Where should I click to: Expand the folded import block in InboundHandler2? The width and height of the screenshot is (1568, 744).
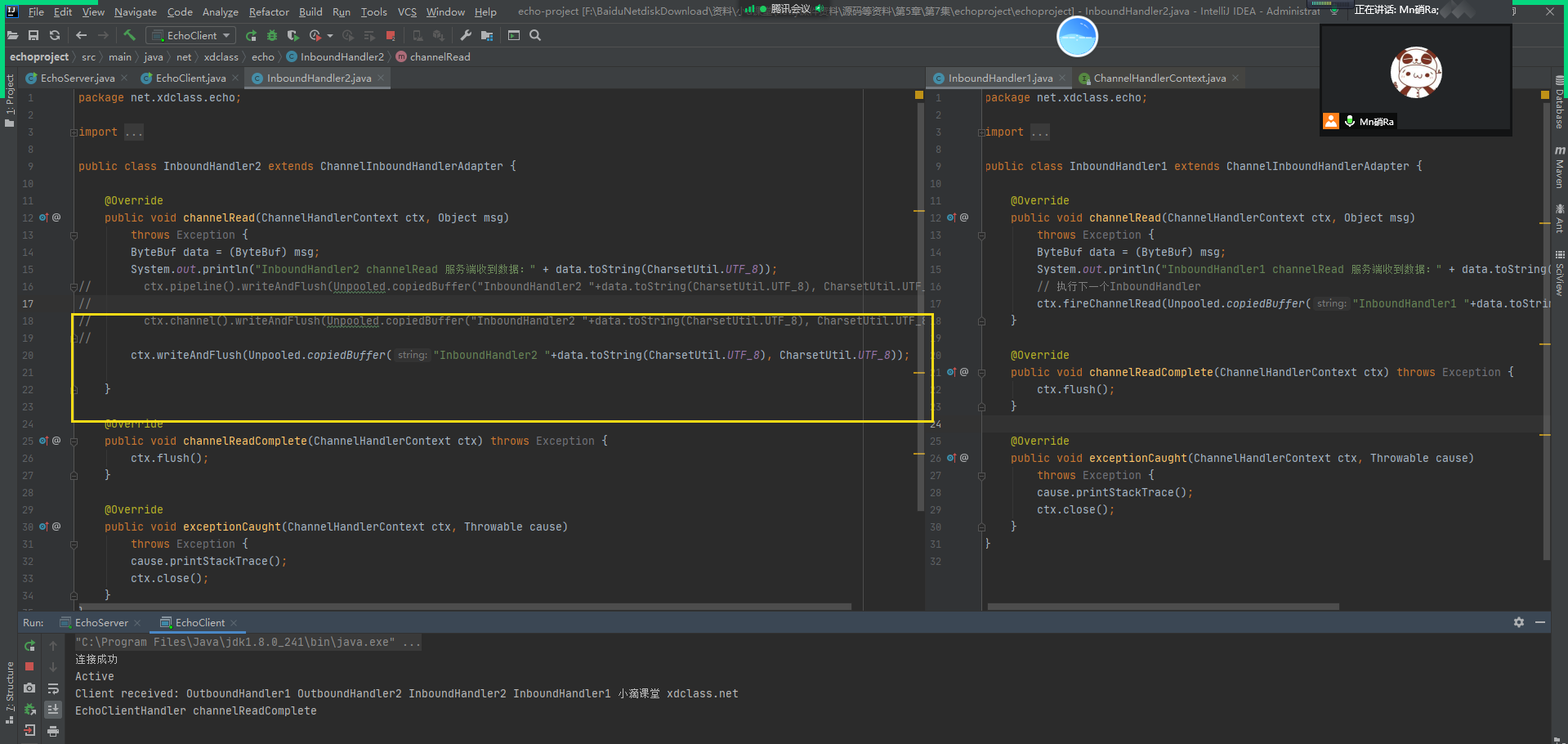[74, 132]
